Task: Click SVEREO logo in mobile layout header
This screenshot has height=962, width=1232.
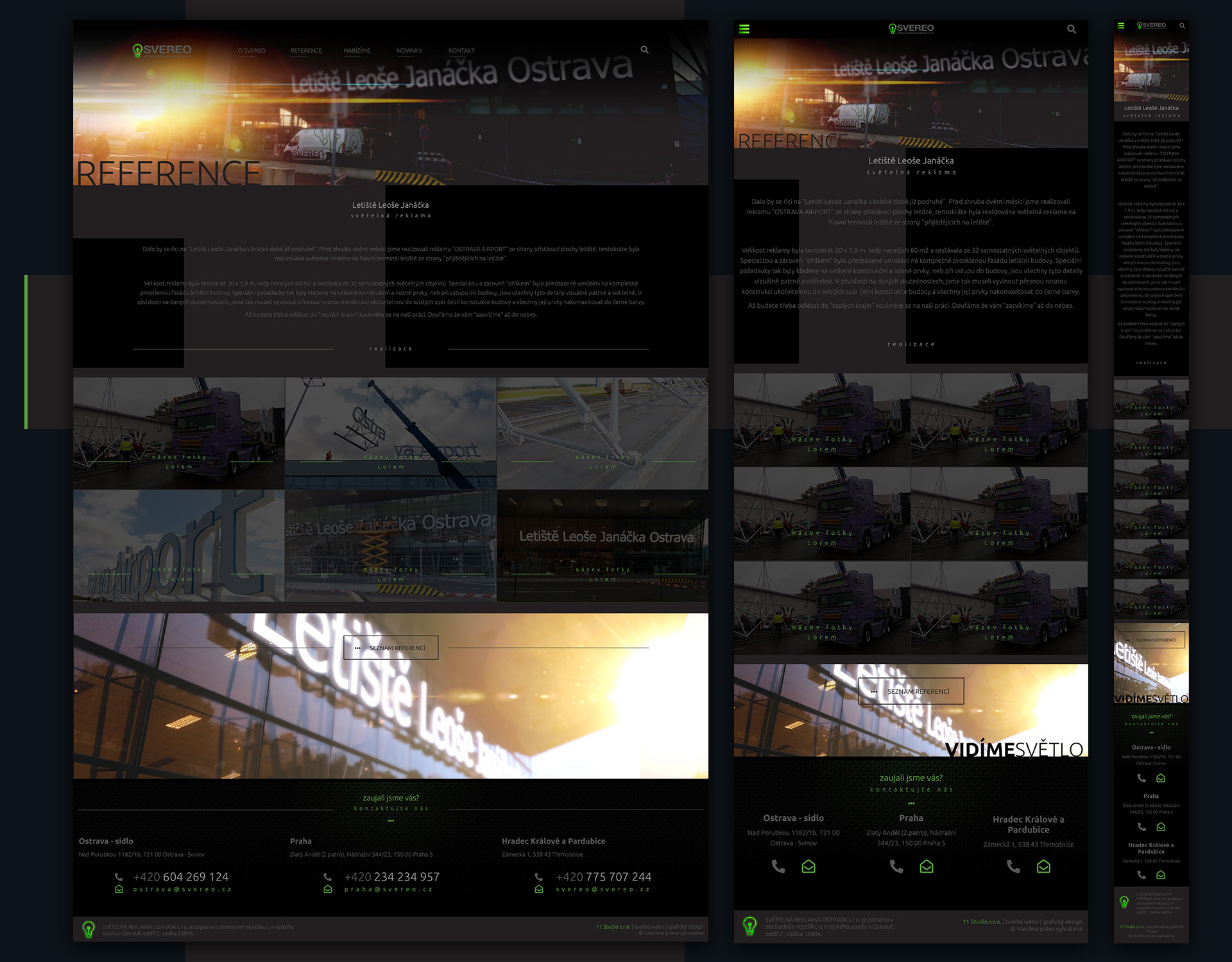Action: click(x=1151, y=26)
